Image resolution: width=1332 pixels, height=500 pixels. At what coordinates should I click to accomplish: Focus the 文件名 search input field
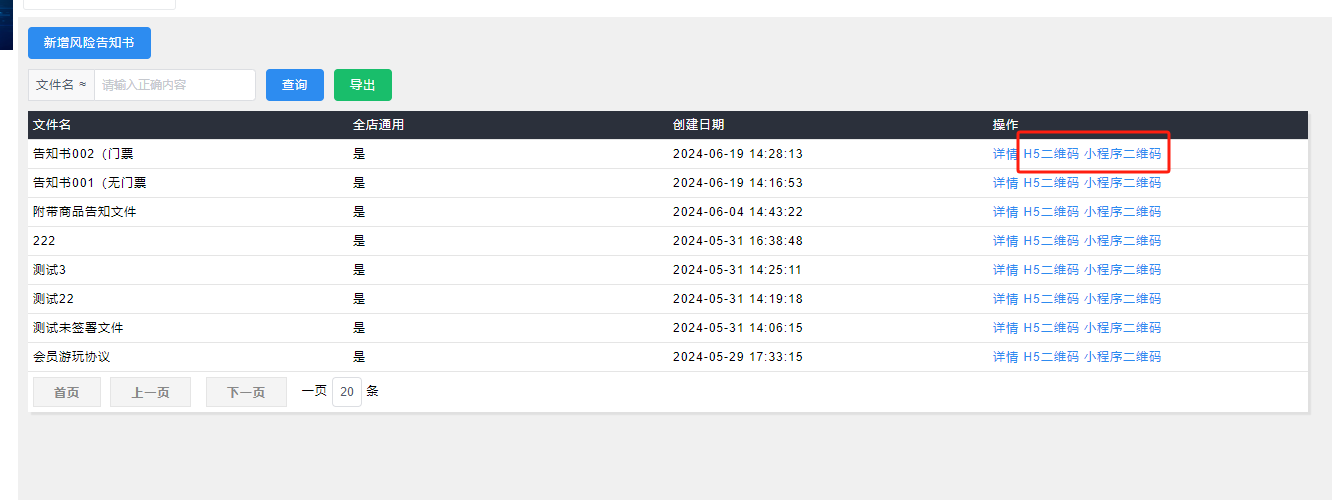click(175, 85)
